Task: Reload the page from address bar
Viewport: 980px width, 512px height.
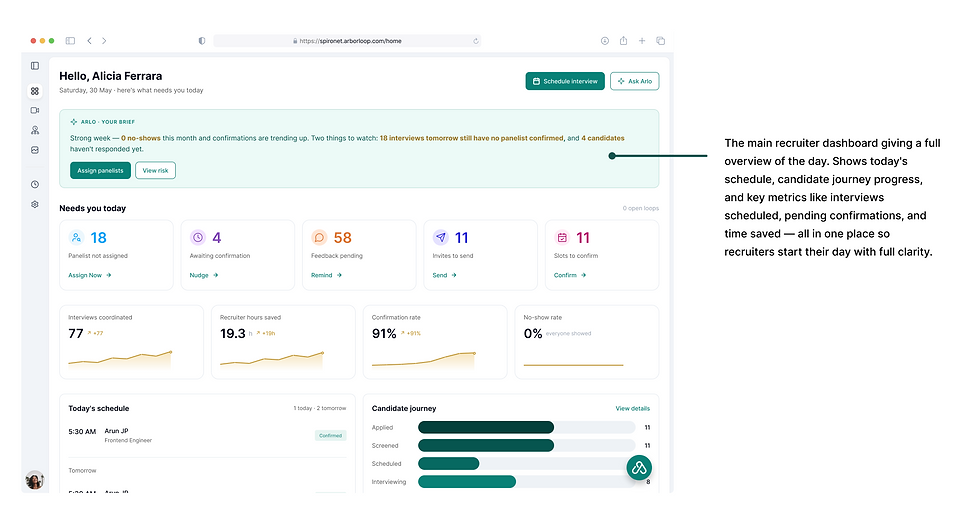Action: pos(476,41)
